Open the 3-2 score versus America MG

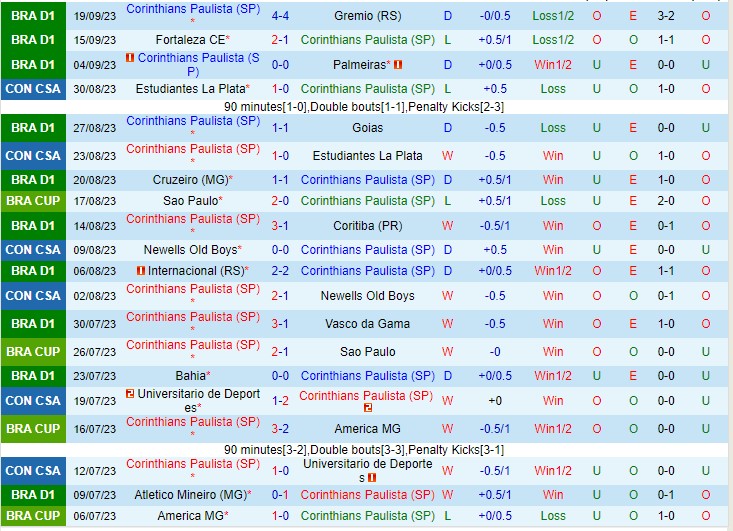pyautogui.click(x=280, y=429)
